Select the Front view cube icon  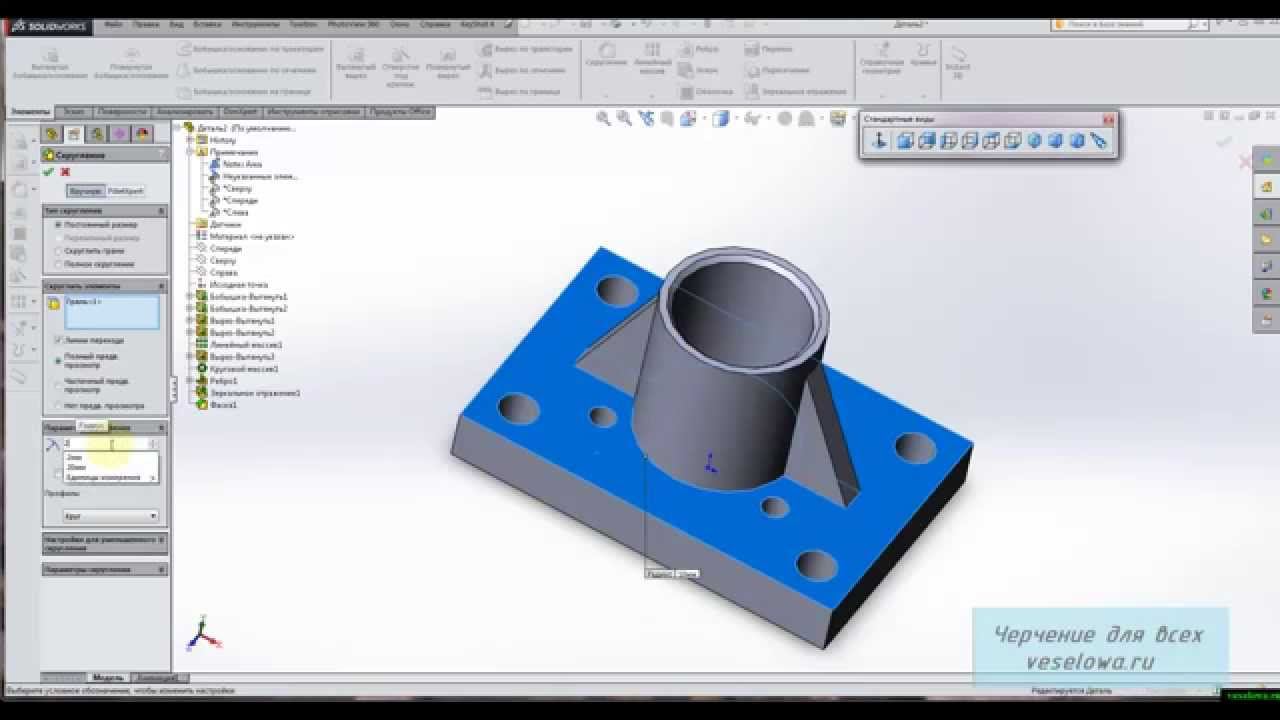905,141
